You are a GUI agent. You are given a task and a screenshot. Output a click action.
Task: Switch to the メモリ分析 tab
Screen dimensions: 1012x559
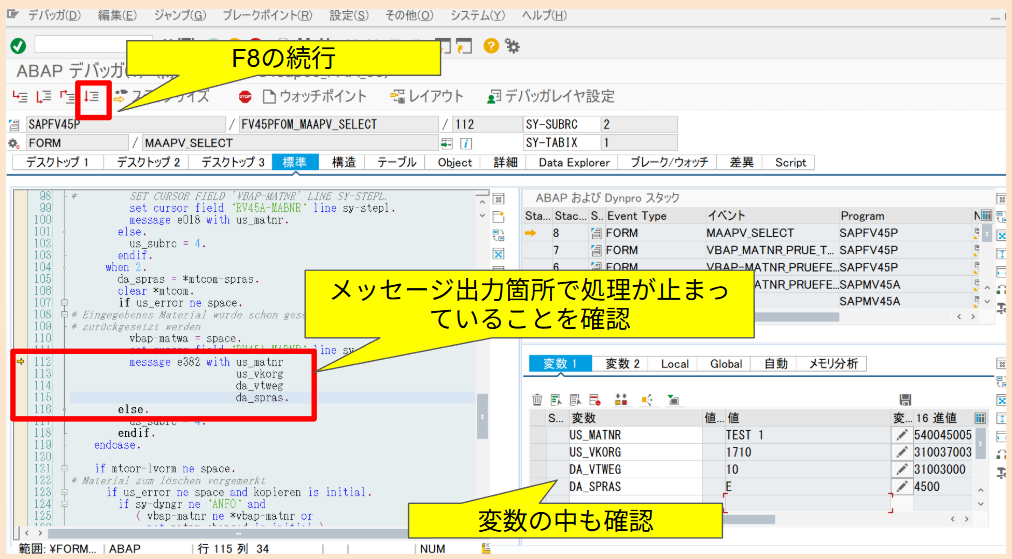[x=833, y=363]
